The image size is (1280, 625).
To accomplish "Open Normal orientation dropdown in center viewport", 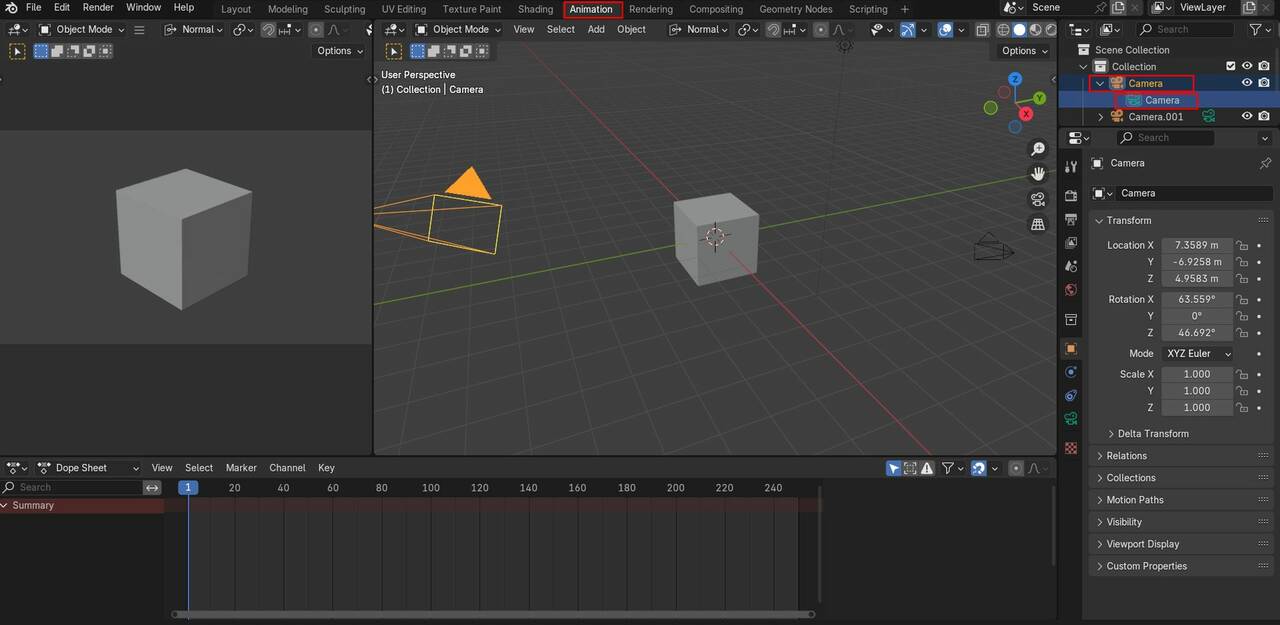I will point(699,29).
